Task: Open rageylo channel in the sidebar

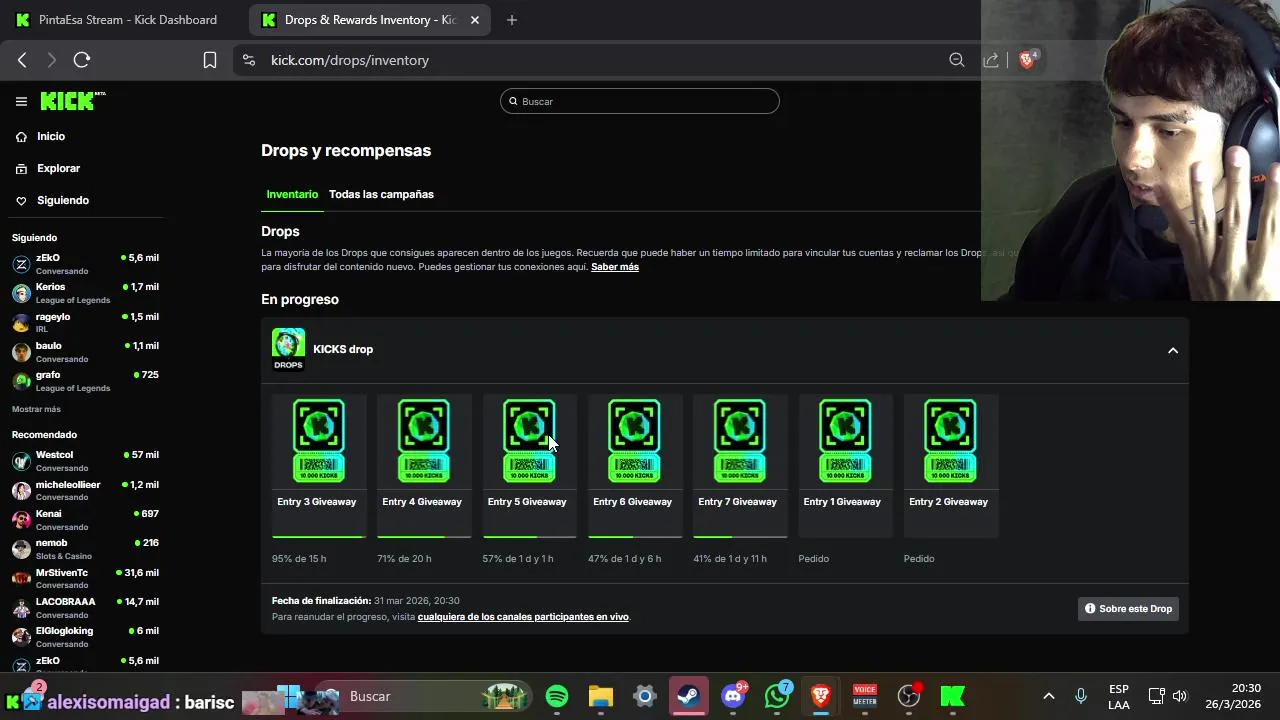Action: coord(85,322)
